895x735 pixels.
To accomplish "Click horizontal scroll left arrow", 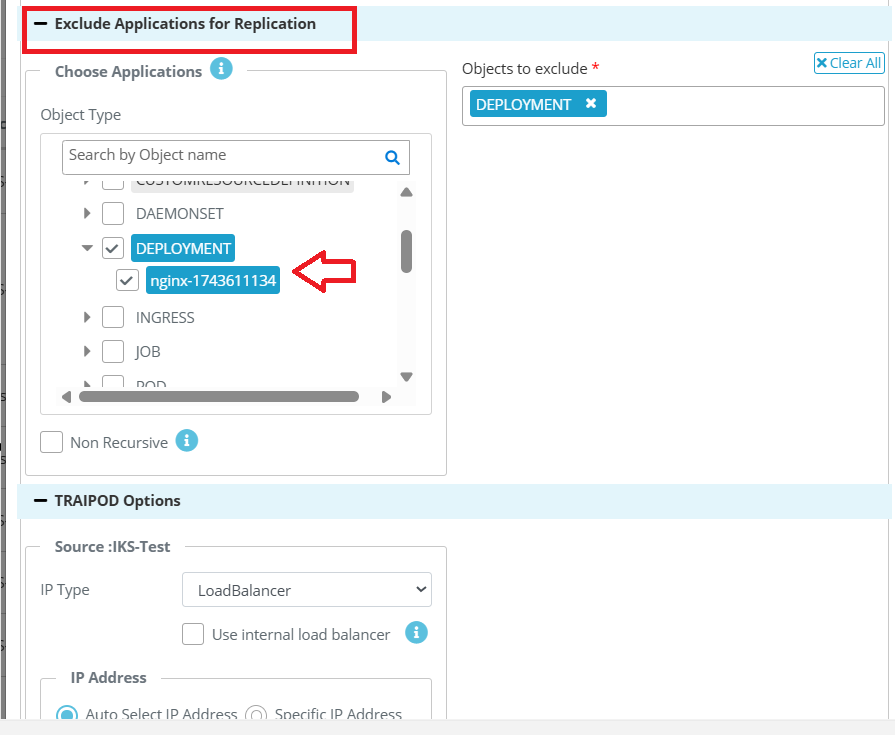I will tap(67, 397).
